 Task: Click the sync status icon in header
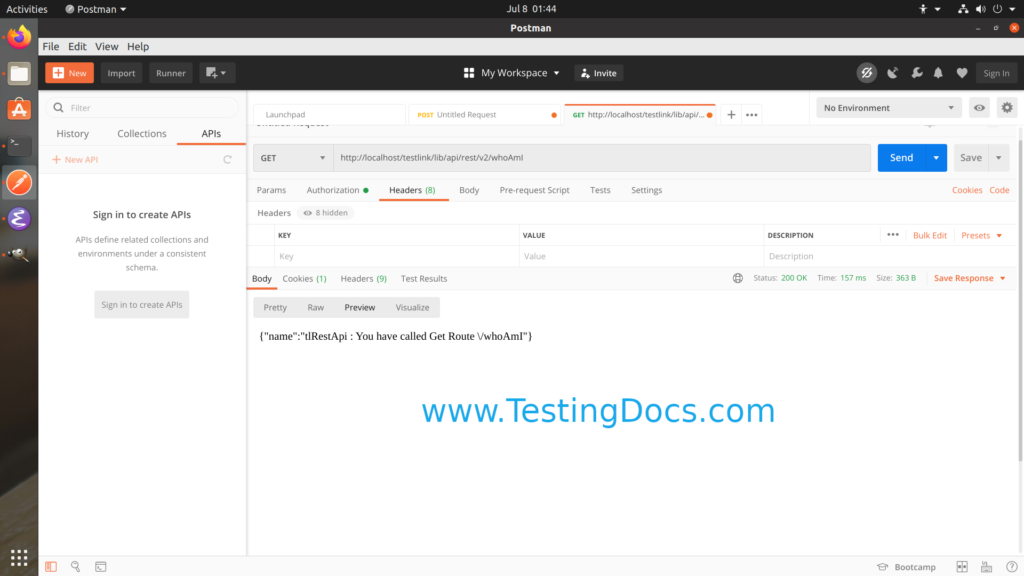866,72
